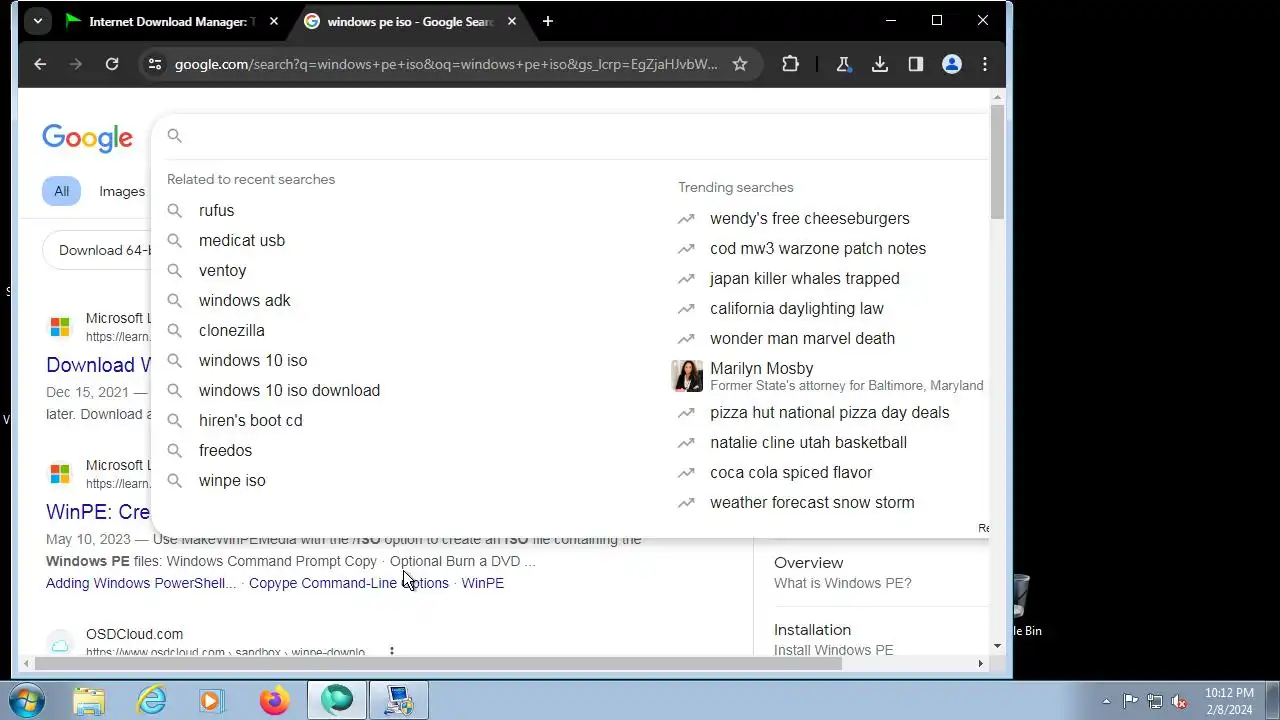
Task: Launch Firefox from the taskbar
Action: [274, 700]
